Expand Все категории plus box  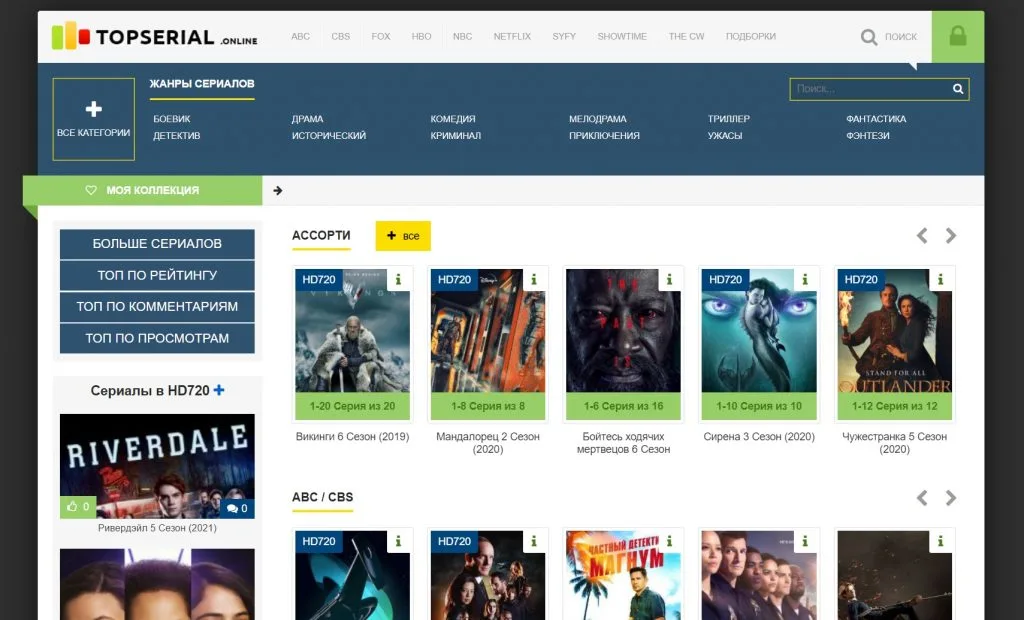coord(94,119)
